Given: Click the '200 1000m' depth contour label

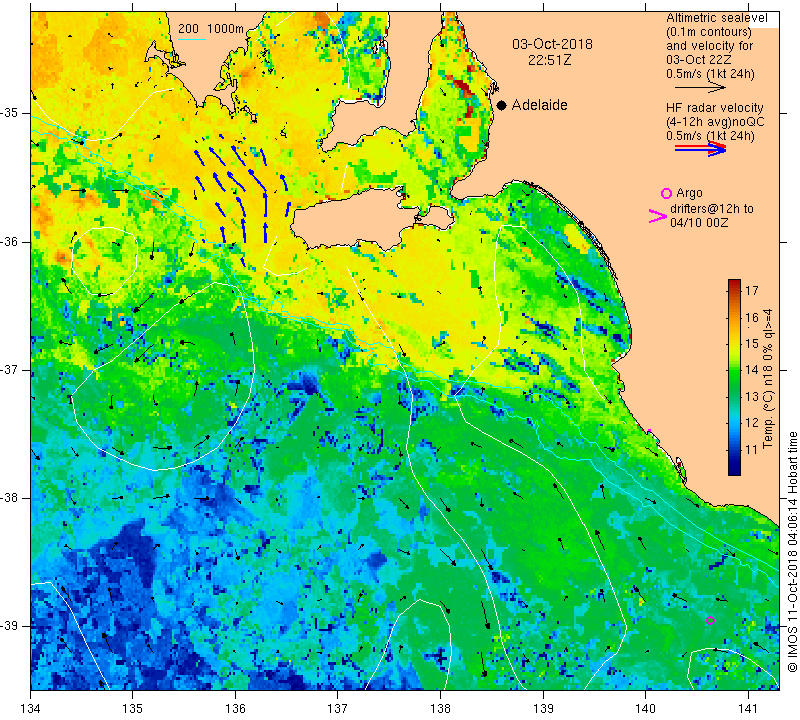Looking at the screenshot, I should point(211,29).
